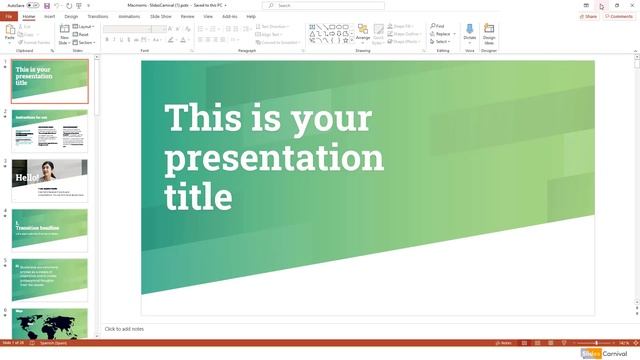Image resolution: width=640 pixels, height=360 pixels.
Task: Switch to the Animations tab
Action: 129,16
